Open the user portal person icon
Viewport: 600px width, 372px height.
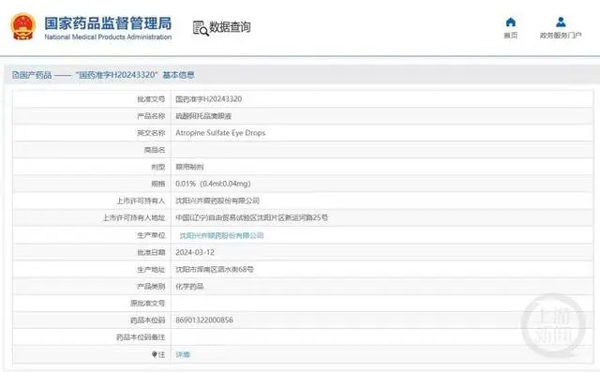pyautogui.click(x=561, y=22)
